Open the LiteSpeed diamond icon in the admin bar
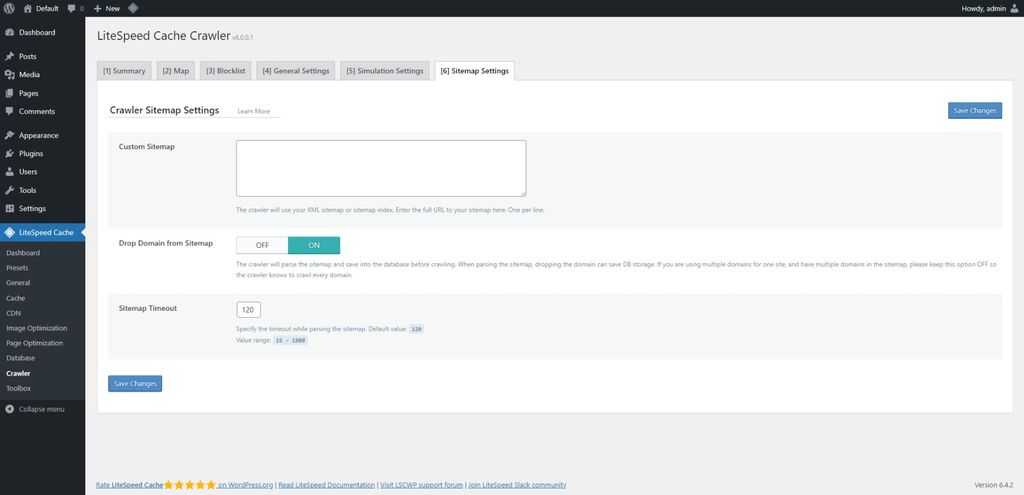 point(133,8)
